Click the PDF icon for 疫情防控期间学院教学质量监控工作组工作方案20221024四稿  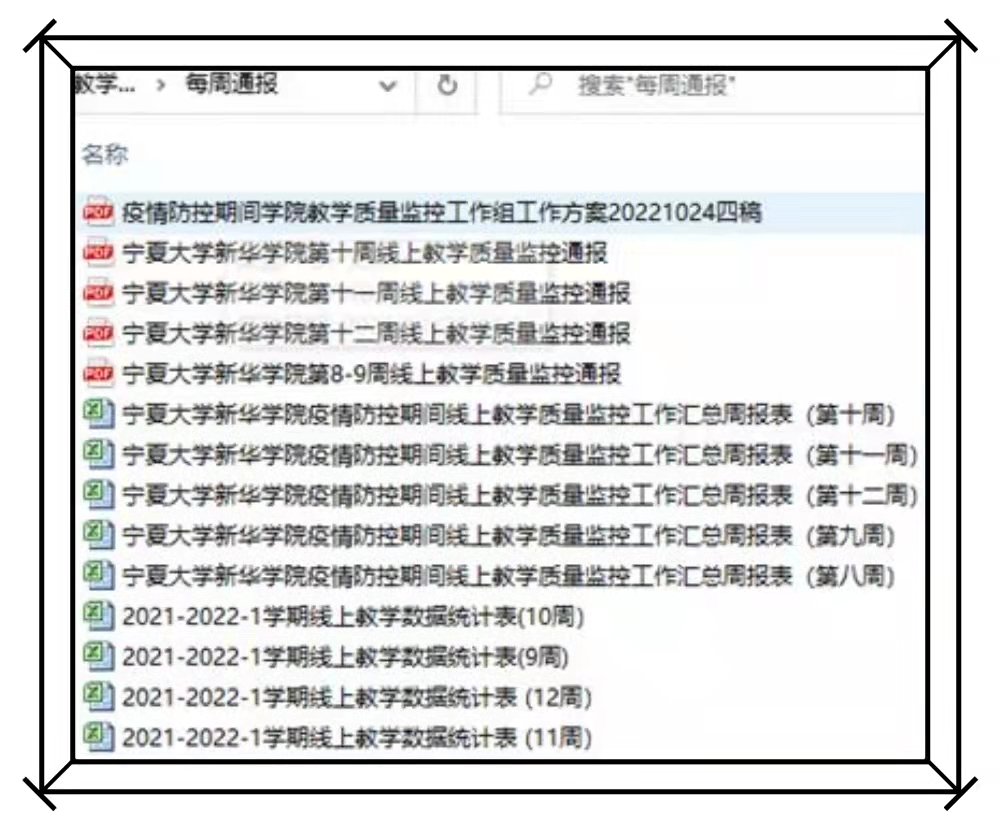[x=98, y=212]
